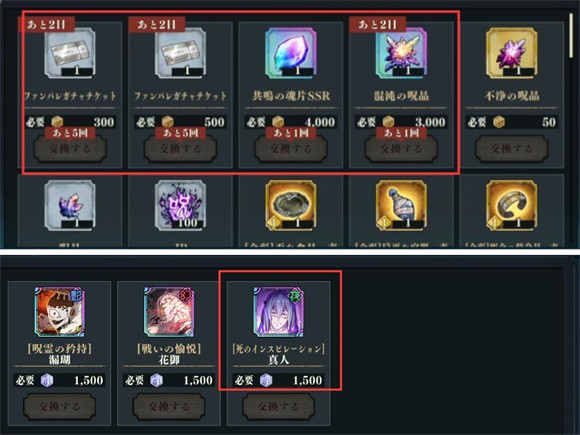This screenshot has width=580, height=435.
Task: Select the golden bottle equipment icon
Action: [x=401, y=205]
